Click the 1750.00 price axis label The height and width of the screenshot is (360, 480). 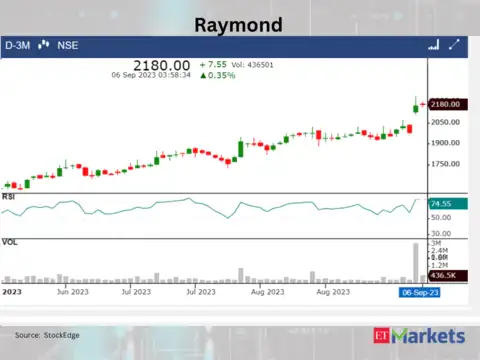tap(445, 164)
